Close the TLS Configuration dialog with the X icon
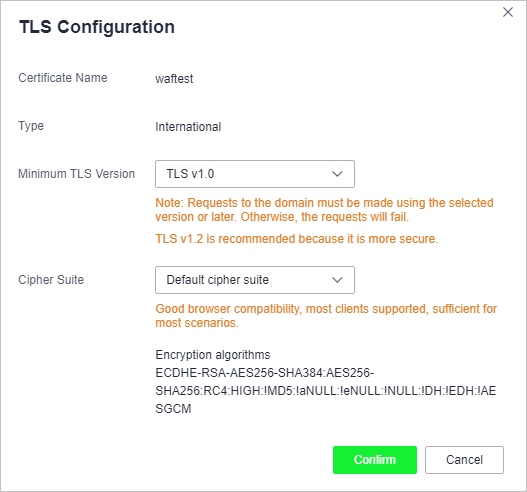The width and height of the screenshot is (527, 492). click(x=508, y=12)
